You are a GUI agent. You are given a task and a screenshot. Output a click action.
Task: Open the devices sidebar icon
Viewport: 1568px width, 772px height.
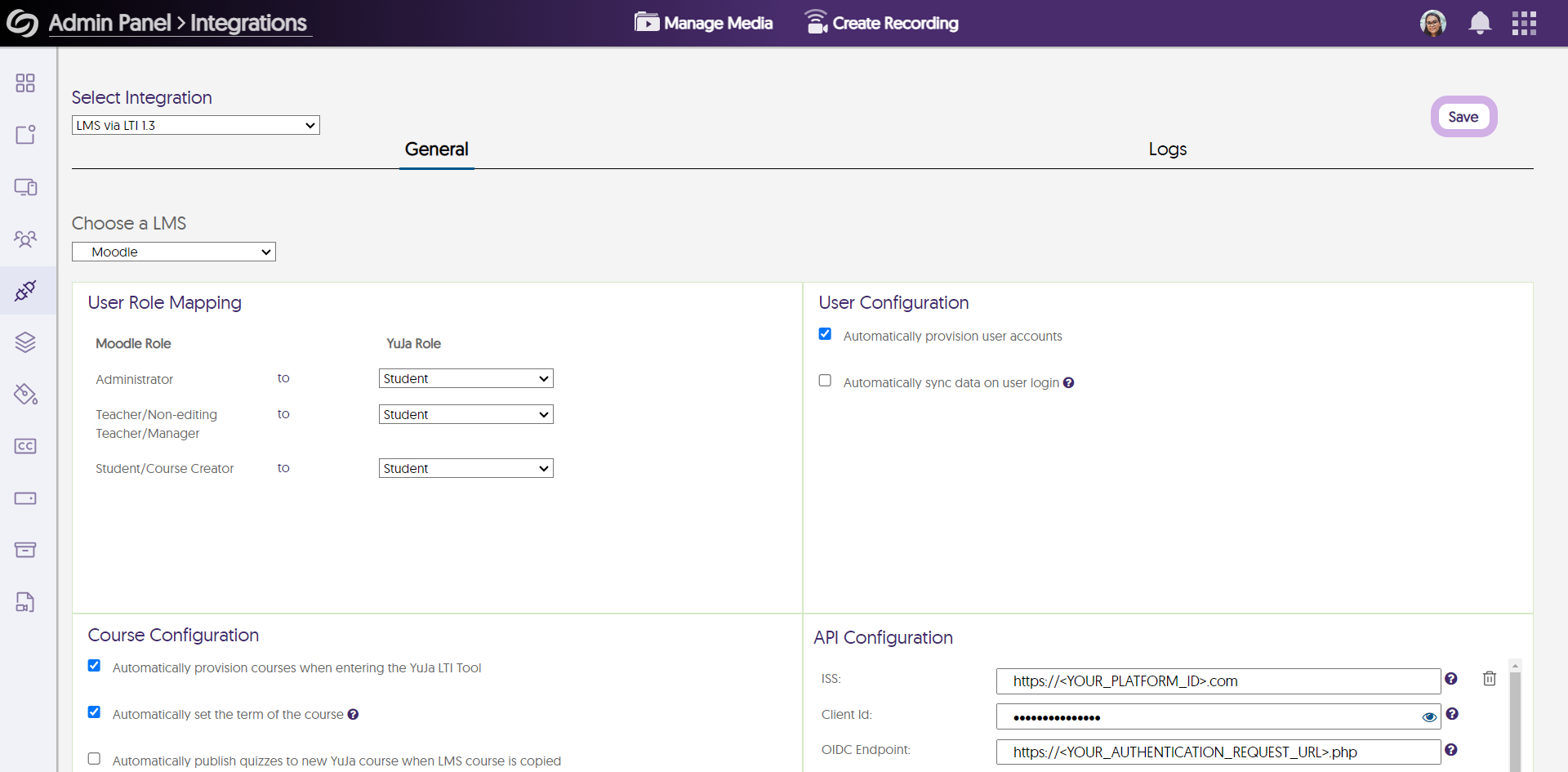25,187
